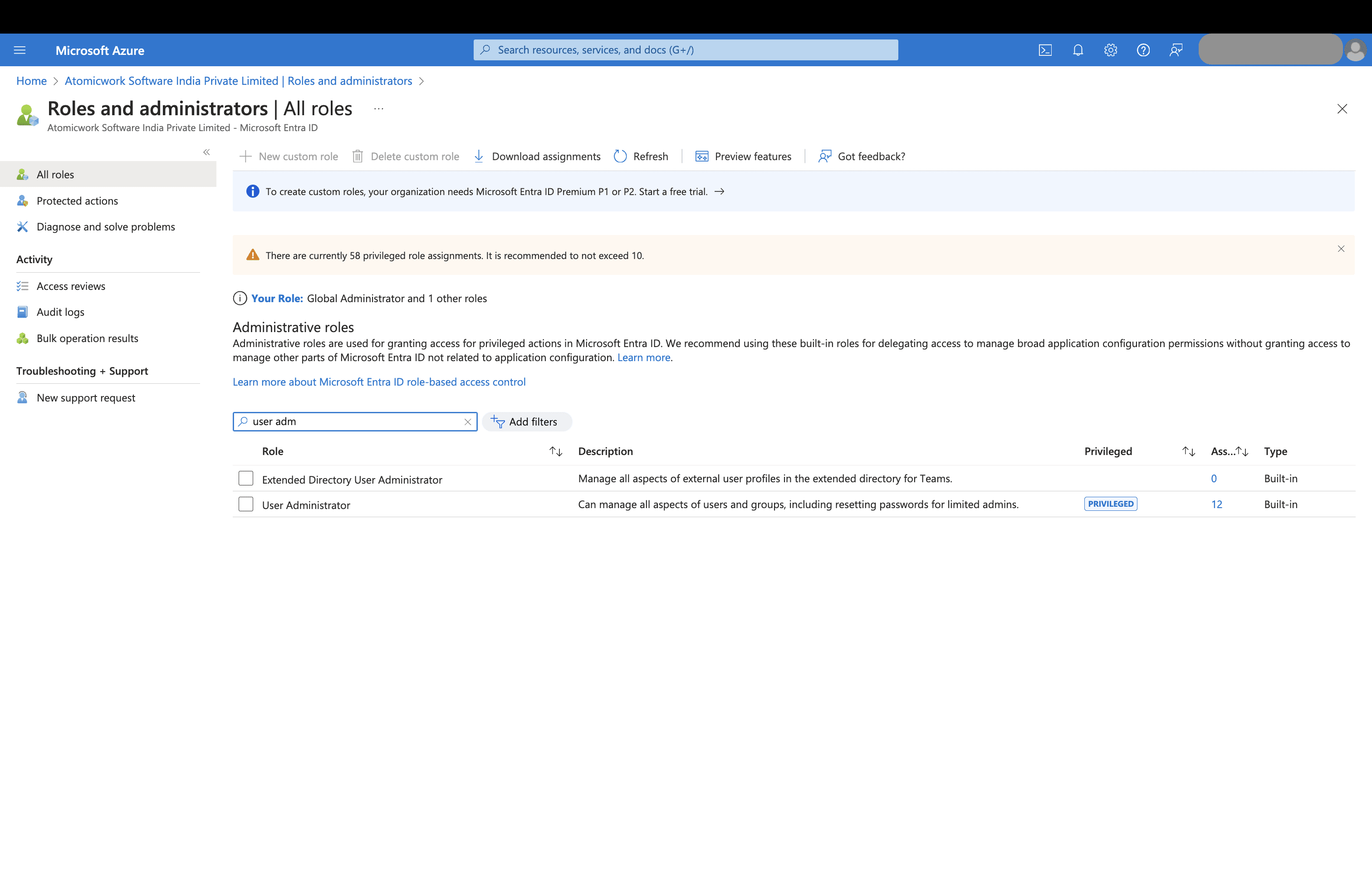The height and width of the screenshot is (891, 1372).
Task: Dismiss the privileged role assignments warning
Action: point(1341,249)
